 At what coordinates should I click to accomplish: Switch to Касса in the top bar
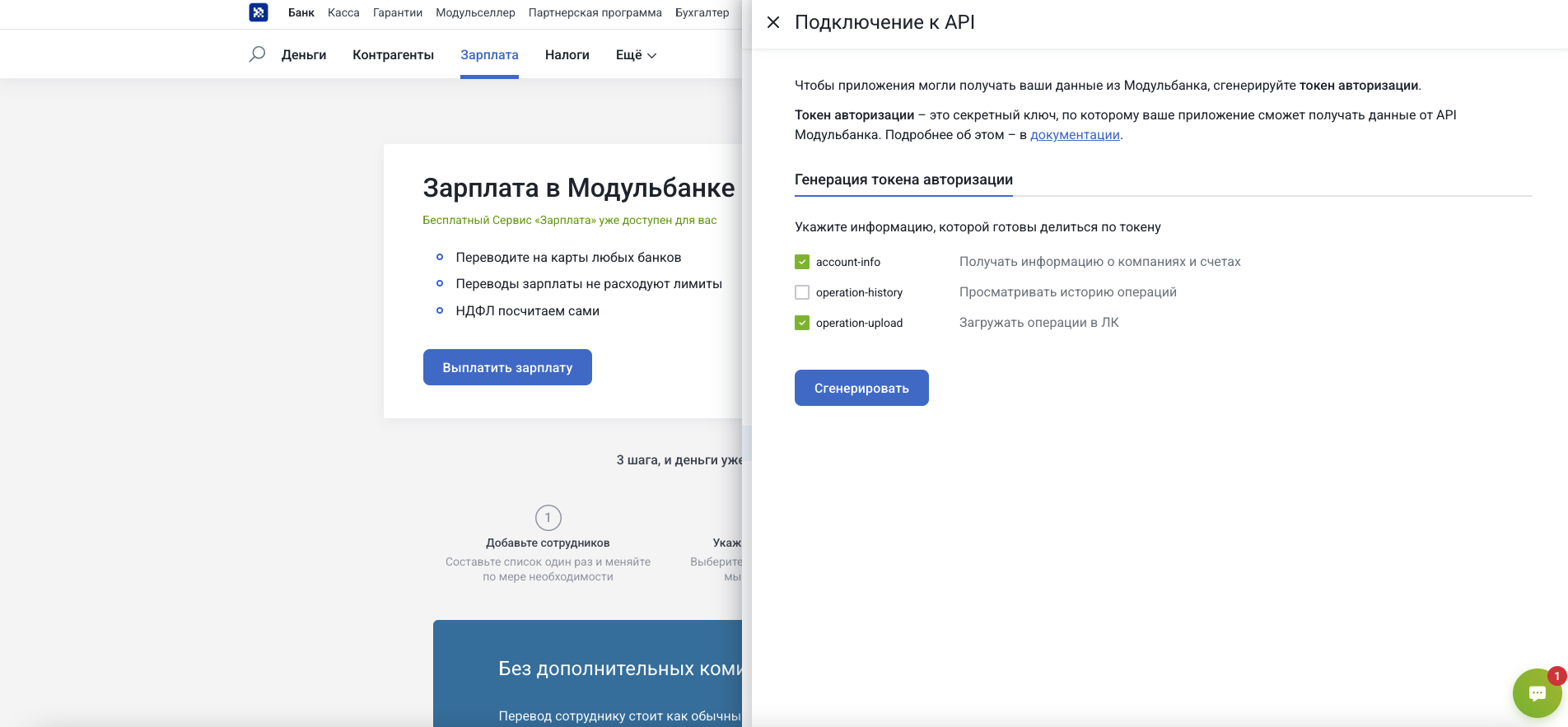[x=343, y=12]
